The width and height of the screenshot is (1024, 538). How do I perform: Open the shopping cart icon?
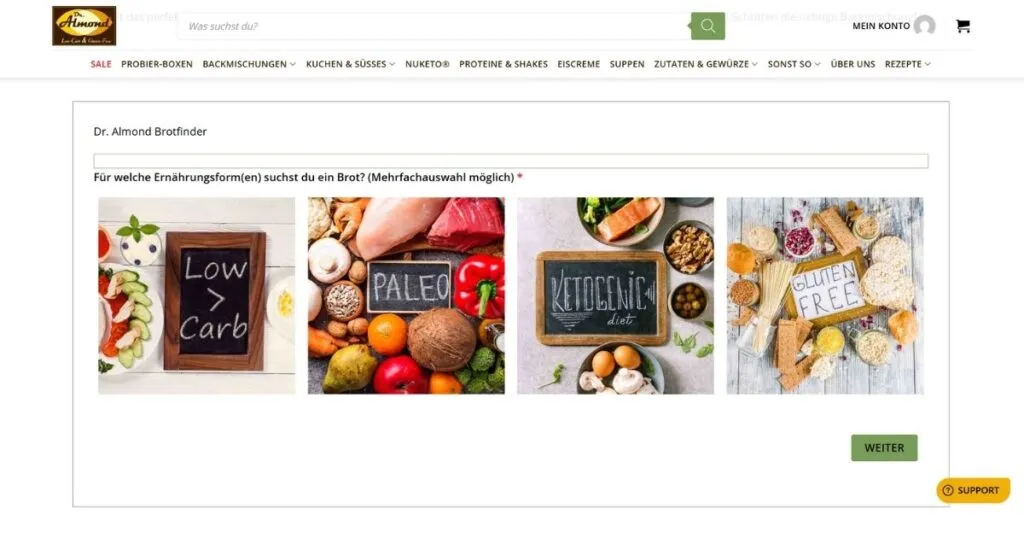[x=963, y=26]
